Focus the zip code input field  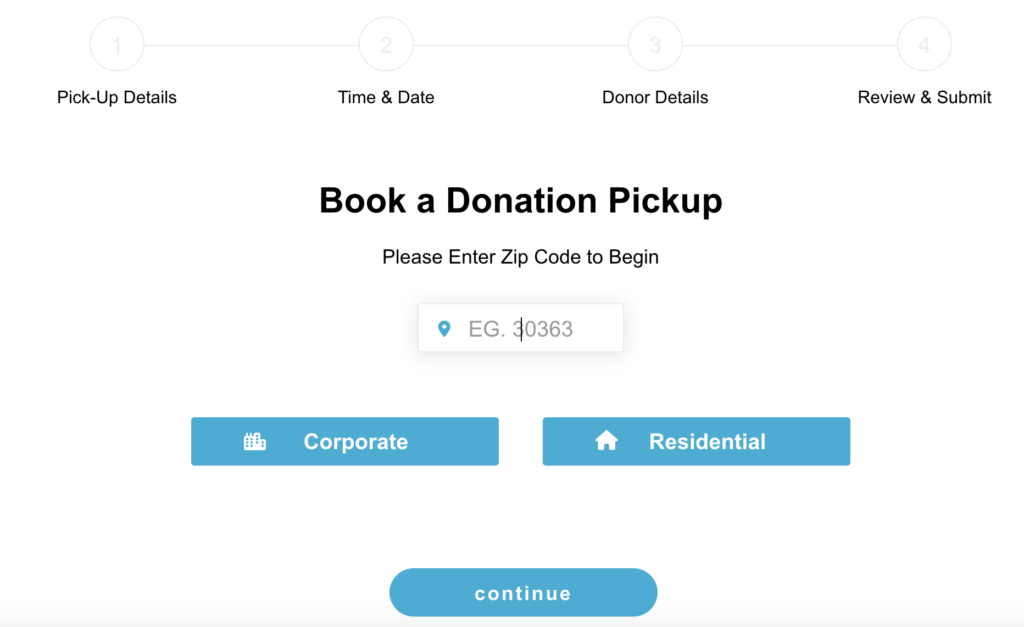pyautogui.click(x=520, y=328)
